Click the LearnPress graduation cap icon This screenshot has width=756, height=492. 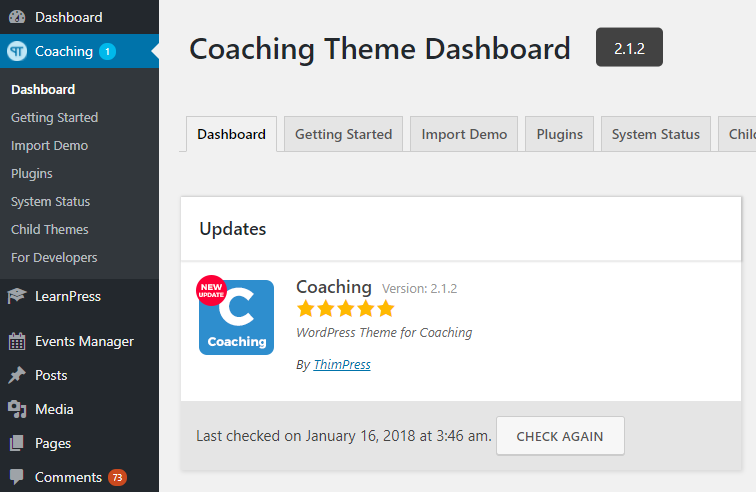(x=17, y=296)
